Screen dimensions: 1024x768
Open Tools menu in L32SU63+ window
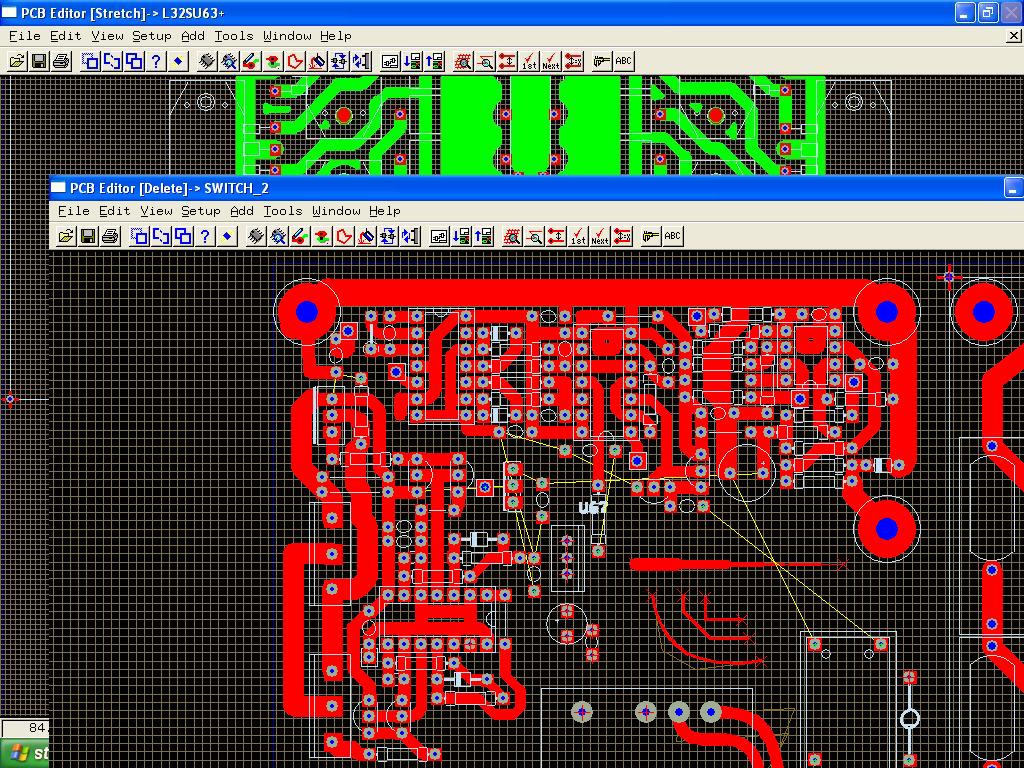pyautogui.click(x=234, y=36)
